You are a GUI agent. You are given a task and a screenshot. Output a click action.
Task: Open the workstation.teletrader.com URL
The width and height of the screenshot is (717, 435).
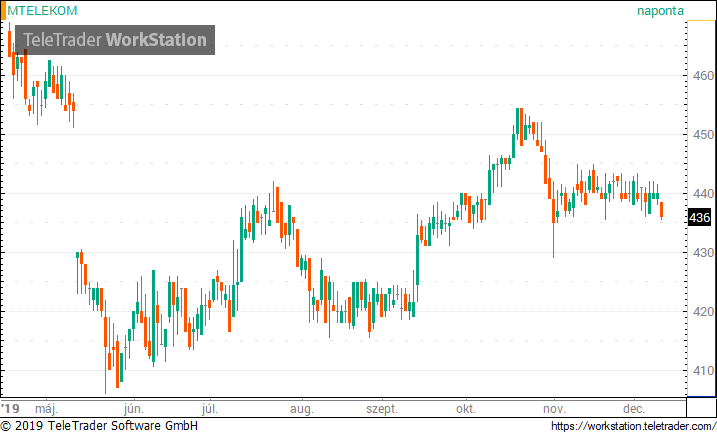coord(634,426)
